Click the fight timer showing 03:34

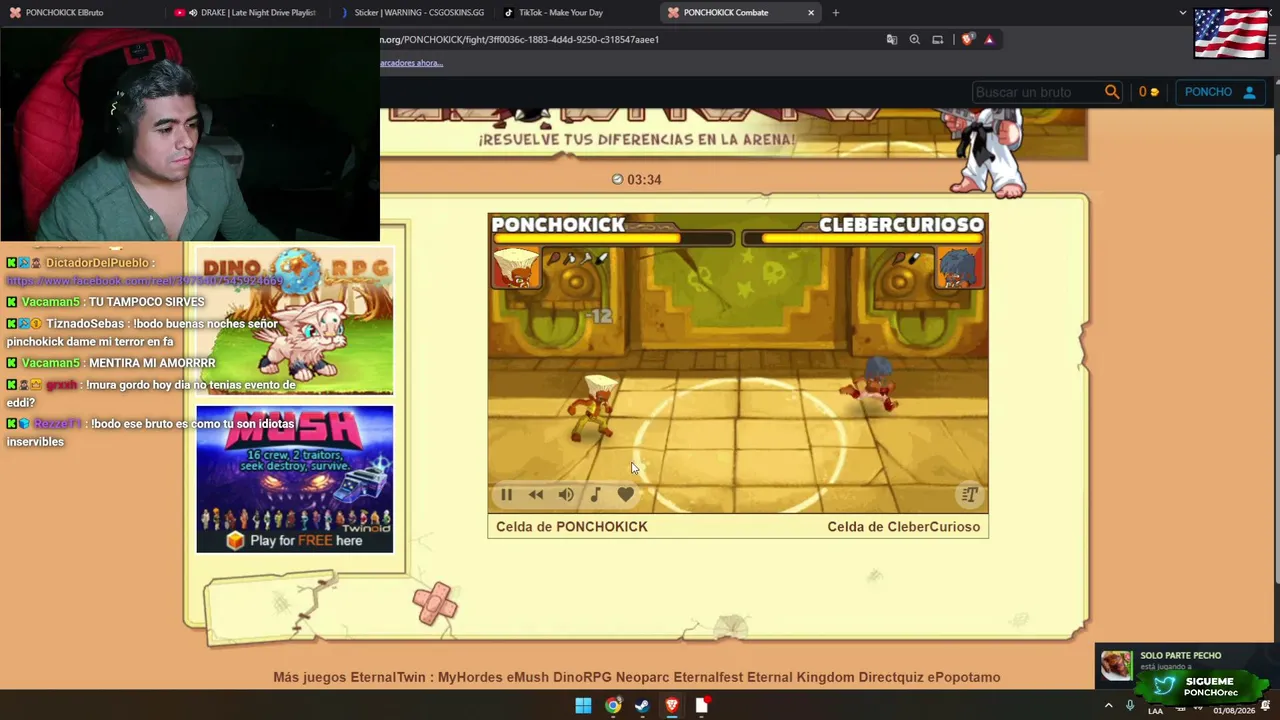[x=637, y=180]
